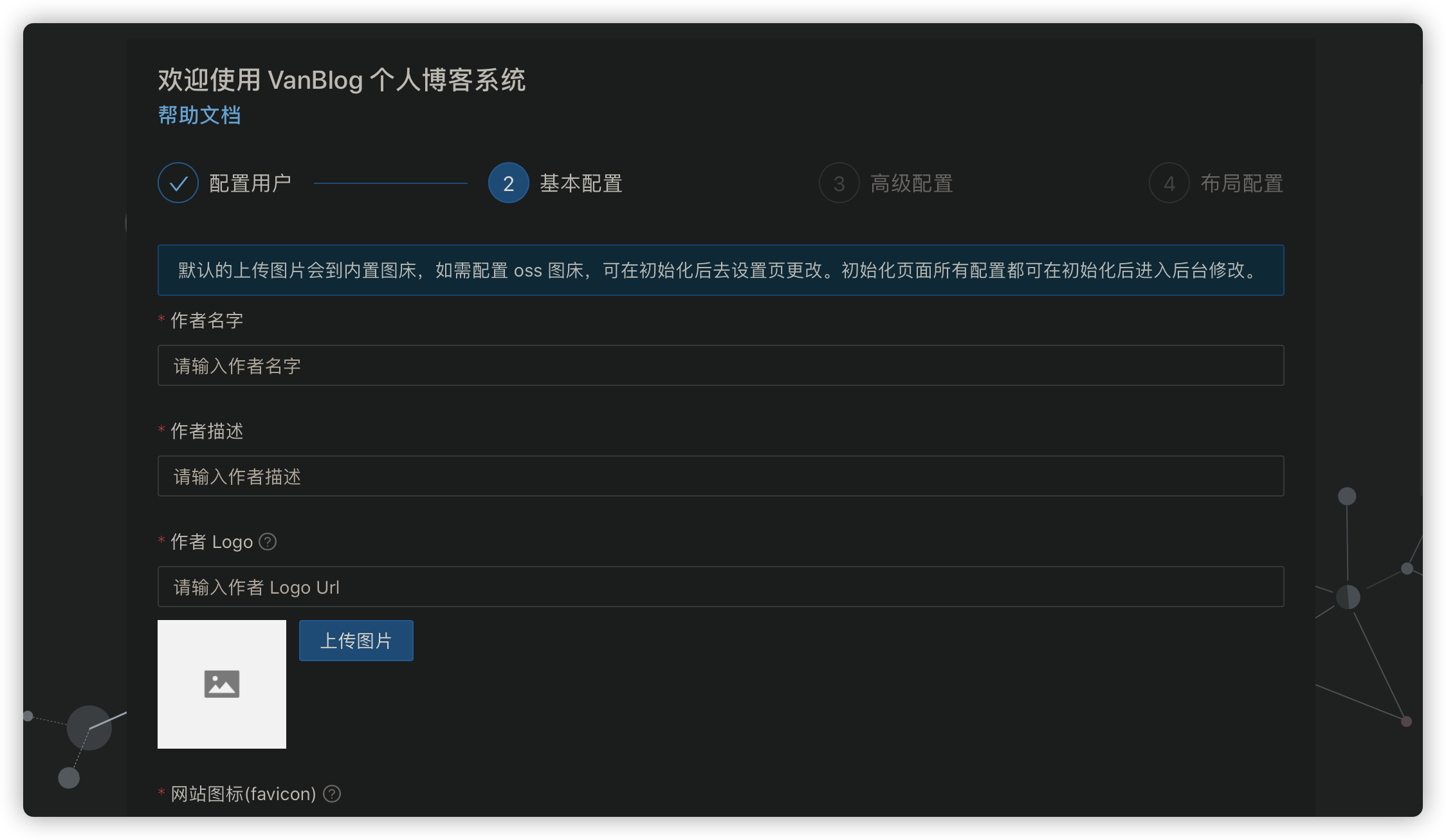Click the number 3 step circle
1446x840 pixels.
[x=839, y=183]
